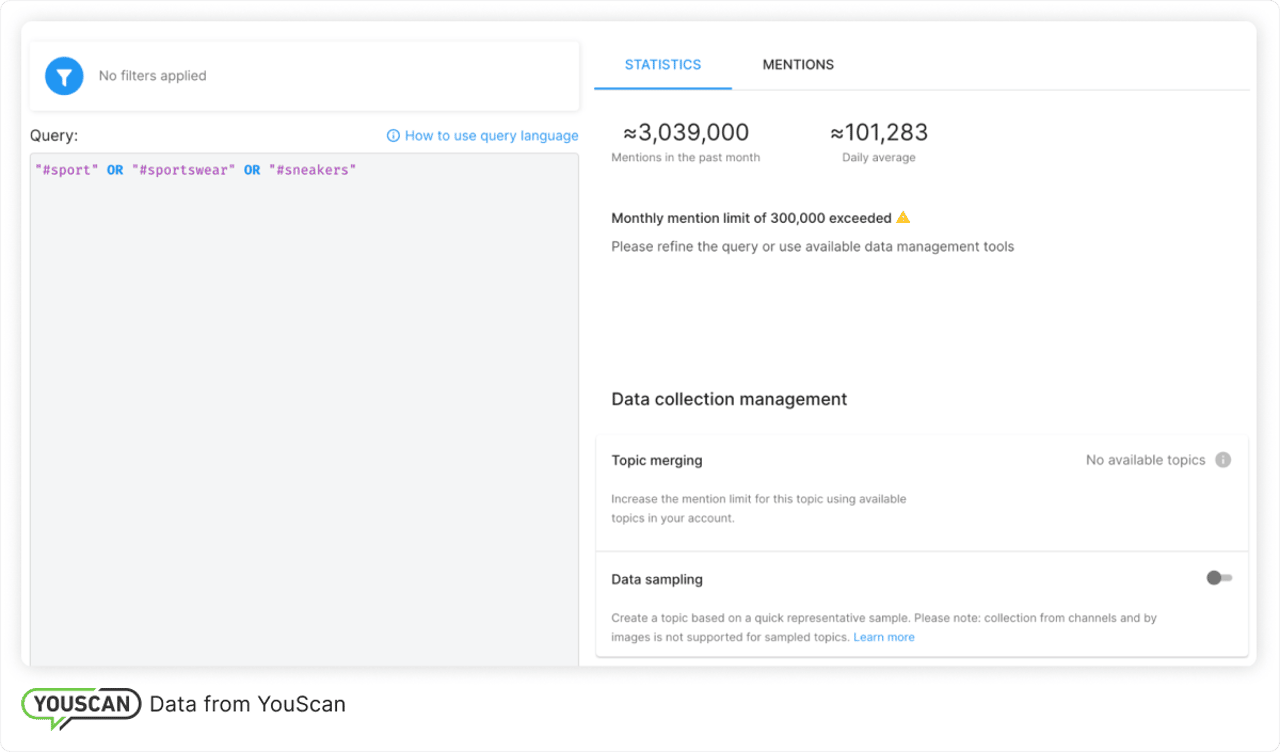Click the info icon beside query language help
1280x752 pixels.
point(393,136)
